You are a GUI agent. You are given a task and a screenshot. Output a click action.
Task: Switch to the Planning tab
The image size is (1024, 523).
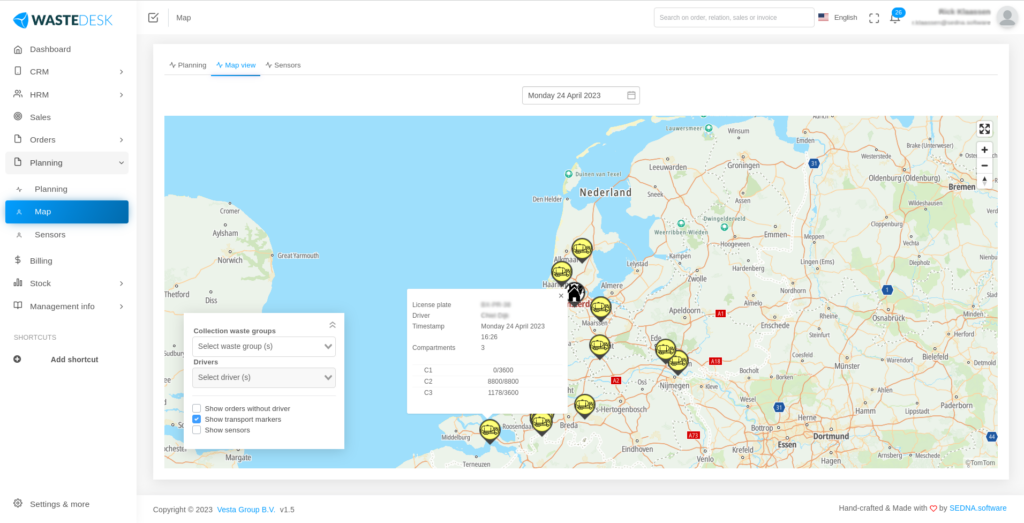click(x=187, y=65)
